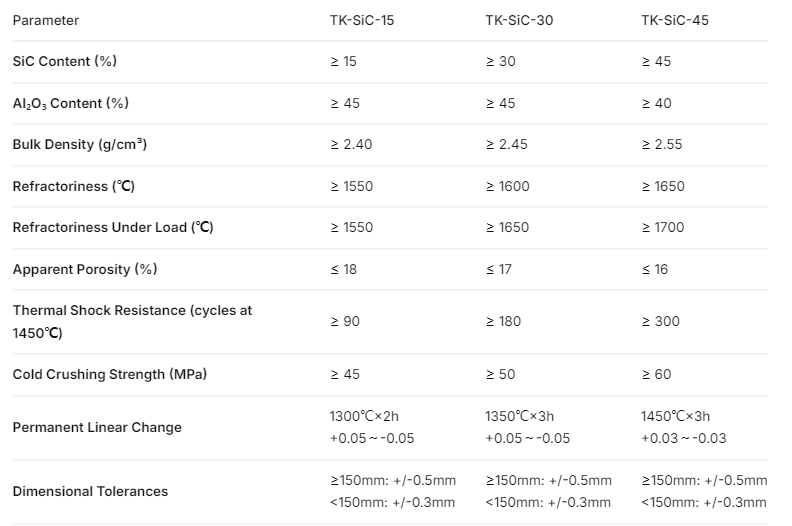The height and width of the screenshot is (526, 792).
Task: Click the Cold Crushing Strength label
Action: click(110, 374)
